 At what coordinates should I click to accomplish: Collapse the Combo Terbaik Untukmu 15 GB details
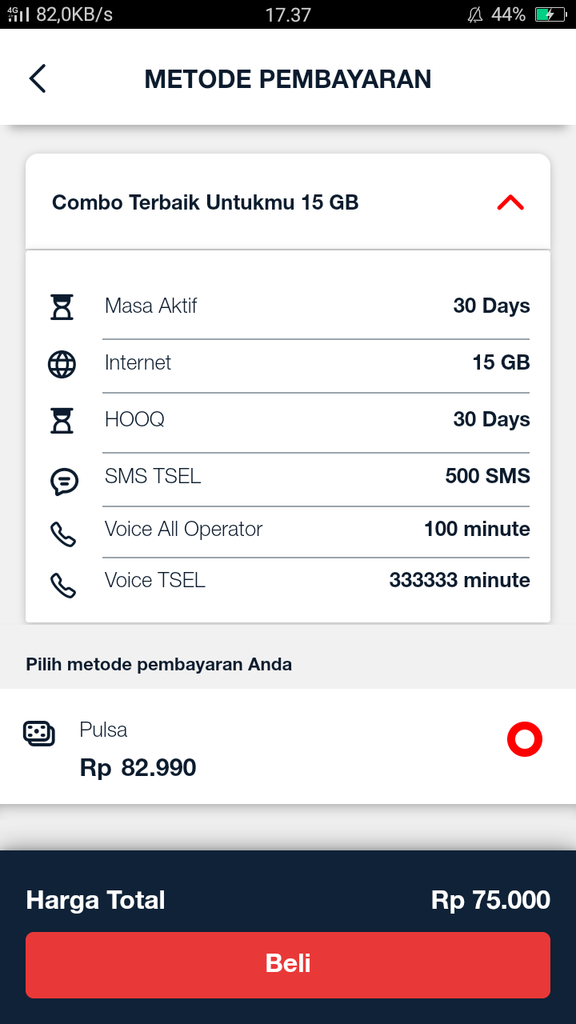point(511,201)
